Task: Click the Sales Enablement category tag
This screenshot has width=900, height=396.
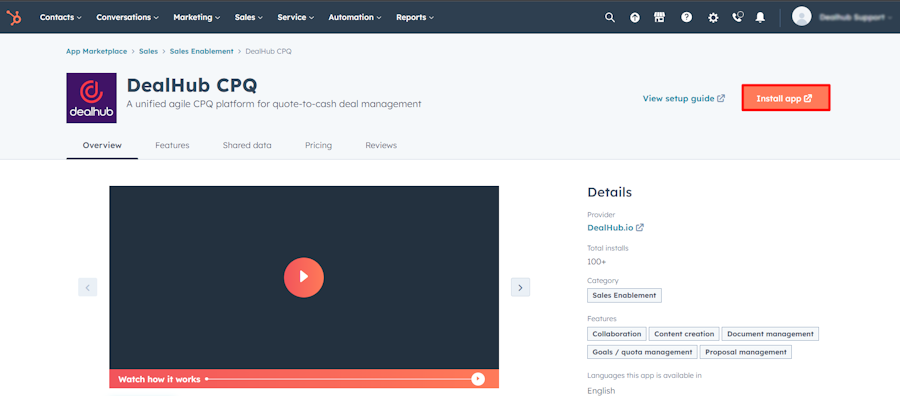Action: [624, 295]
